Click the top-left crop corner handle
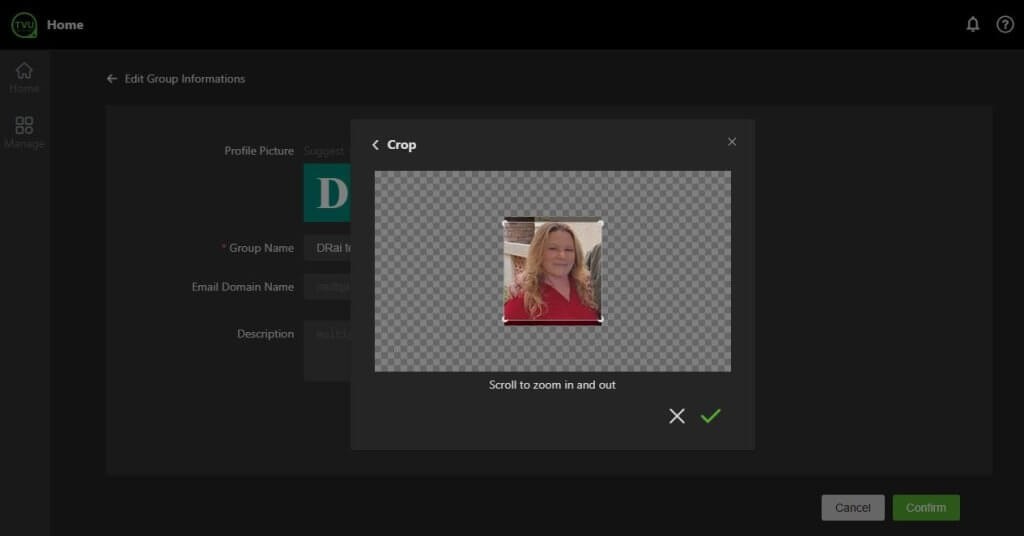Screen dimensions: 1024x536 click(x=504, y=222)
